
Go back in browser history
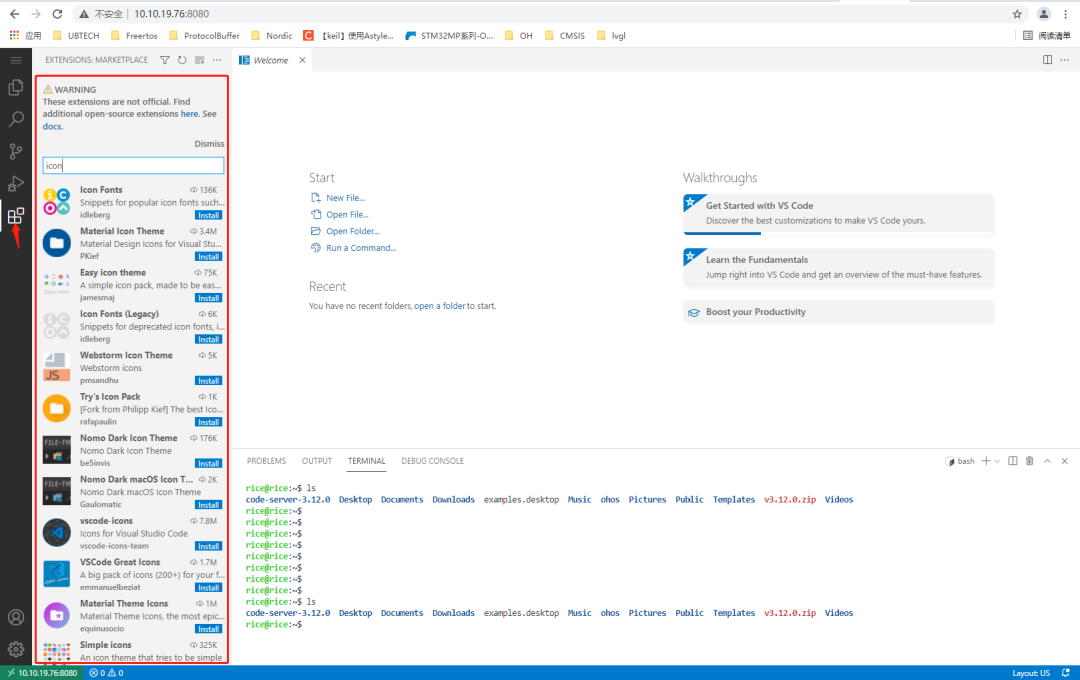click(x=14, y=14)
